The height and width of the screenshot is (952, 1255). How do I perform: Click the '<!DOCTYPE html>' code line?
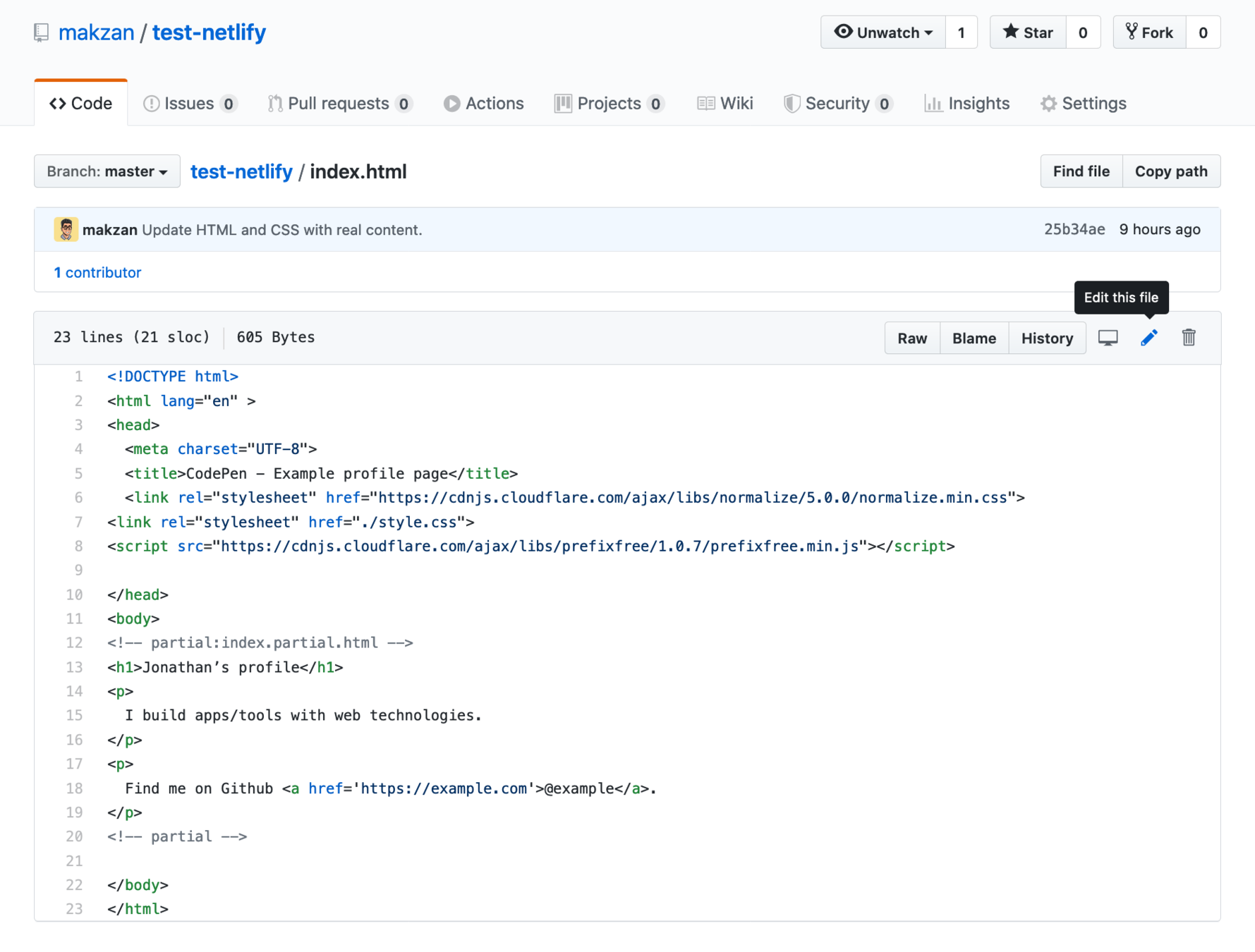pos(173,377)
